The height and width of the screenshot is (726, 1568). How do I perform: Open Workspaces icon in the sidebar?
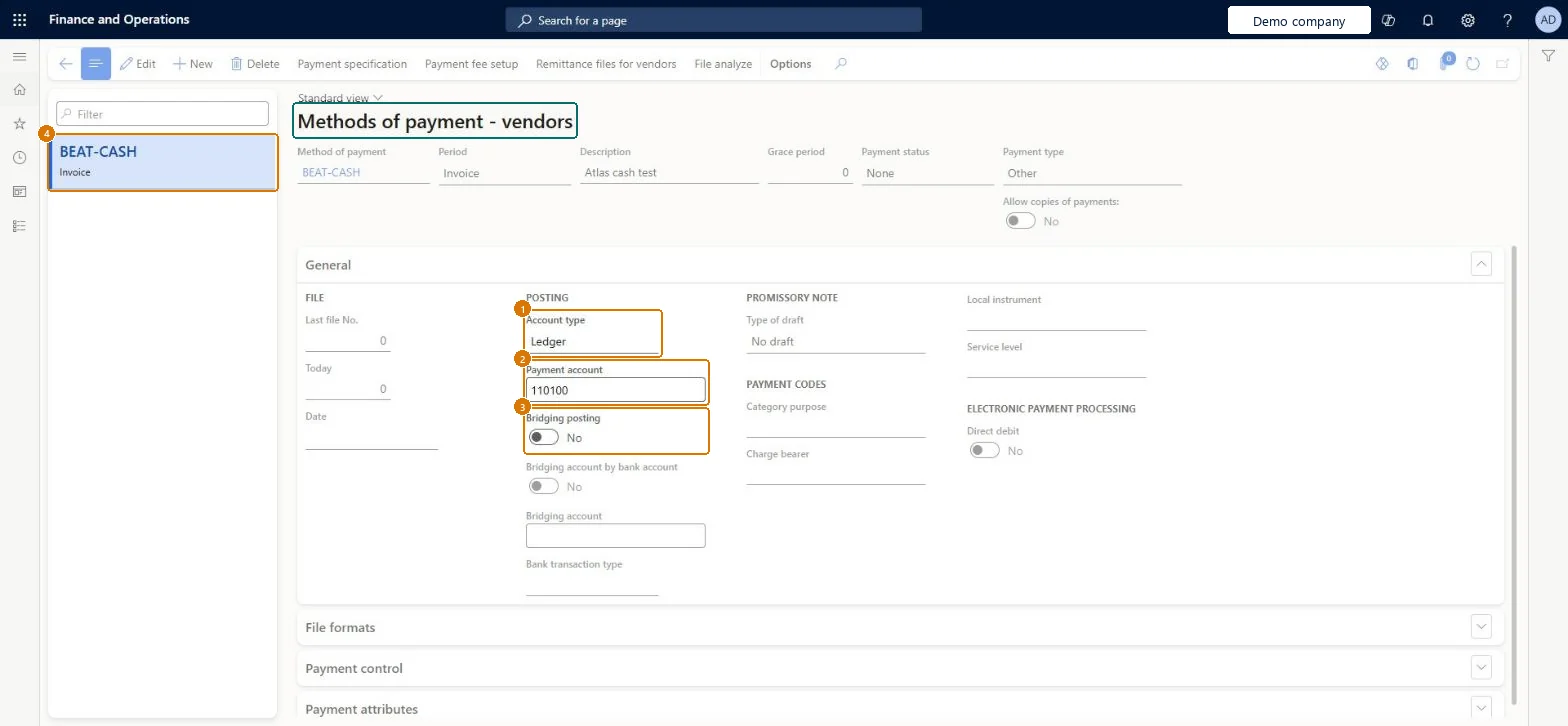[x=19, y=192]
